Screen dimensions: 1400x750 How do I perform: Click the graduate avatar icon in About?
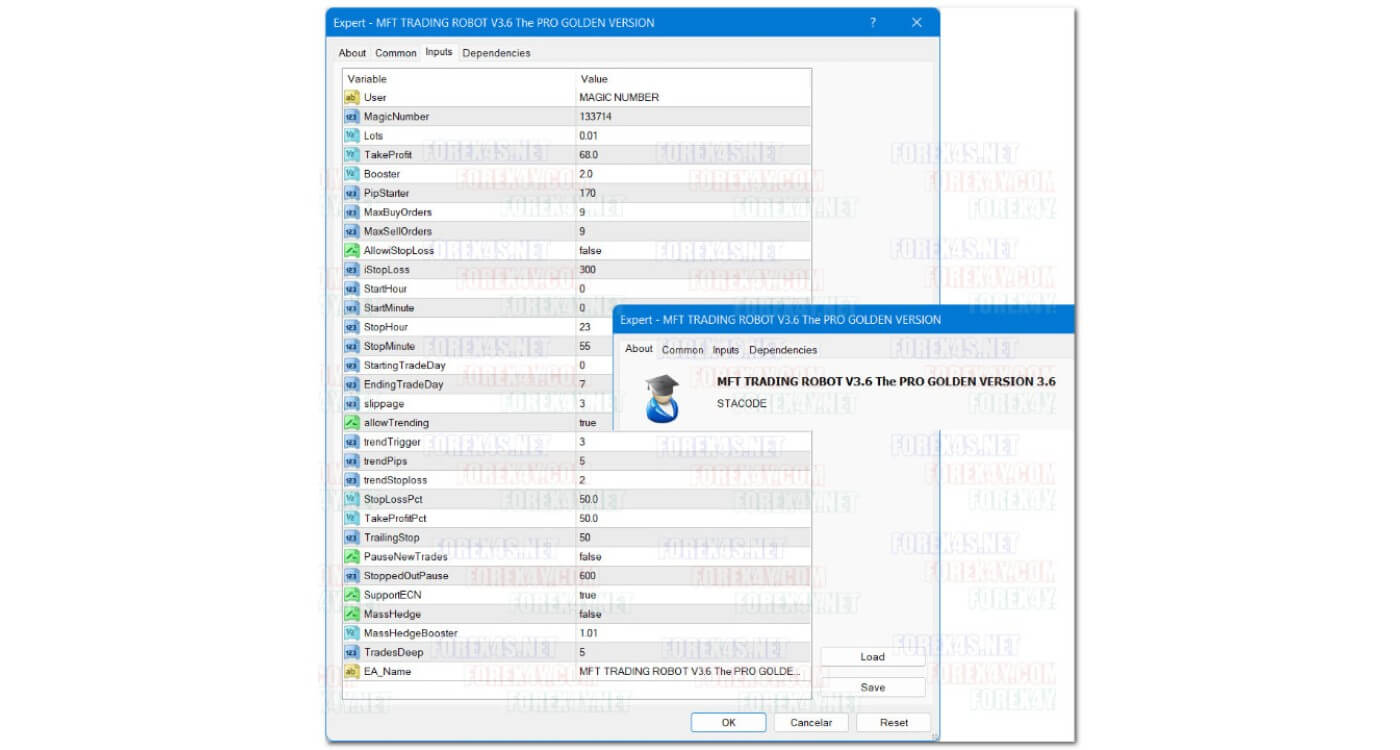662,398
